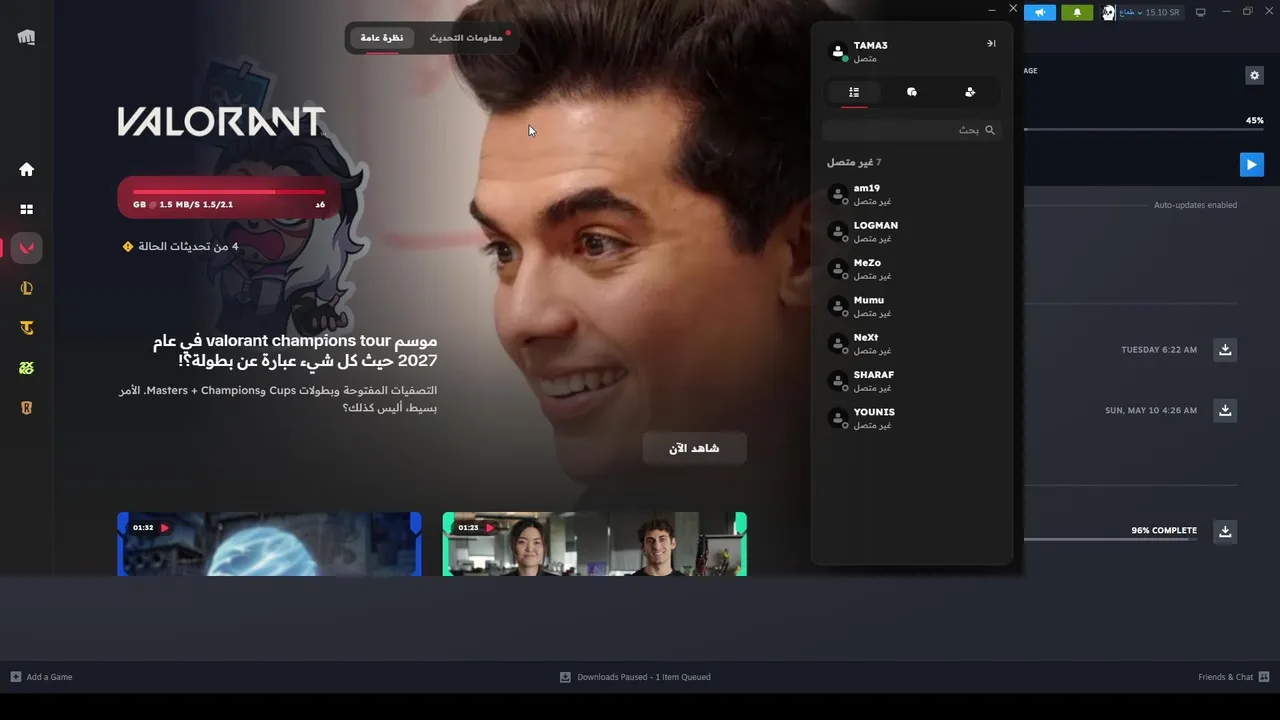The width and height of the screenshot is (1280, 720).
Task: Open the '4 من تحديثات الحالة' status link
Action: [180, 246]
